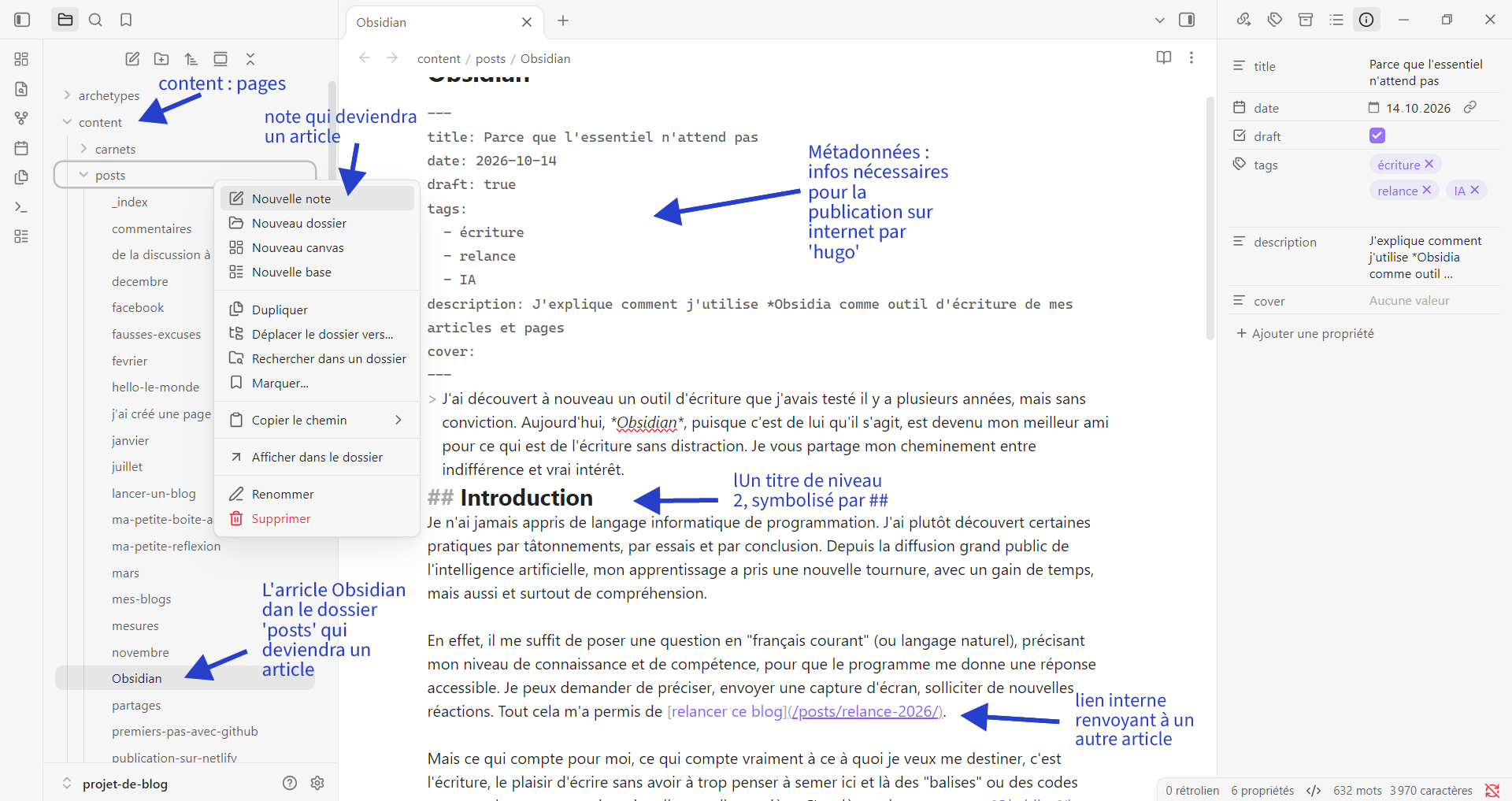
Task: Open the file explorer tab icon
Action: point(65,20)
